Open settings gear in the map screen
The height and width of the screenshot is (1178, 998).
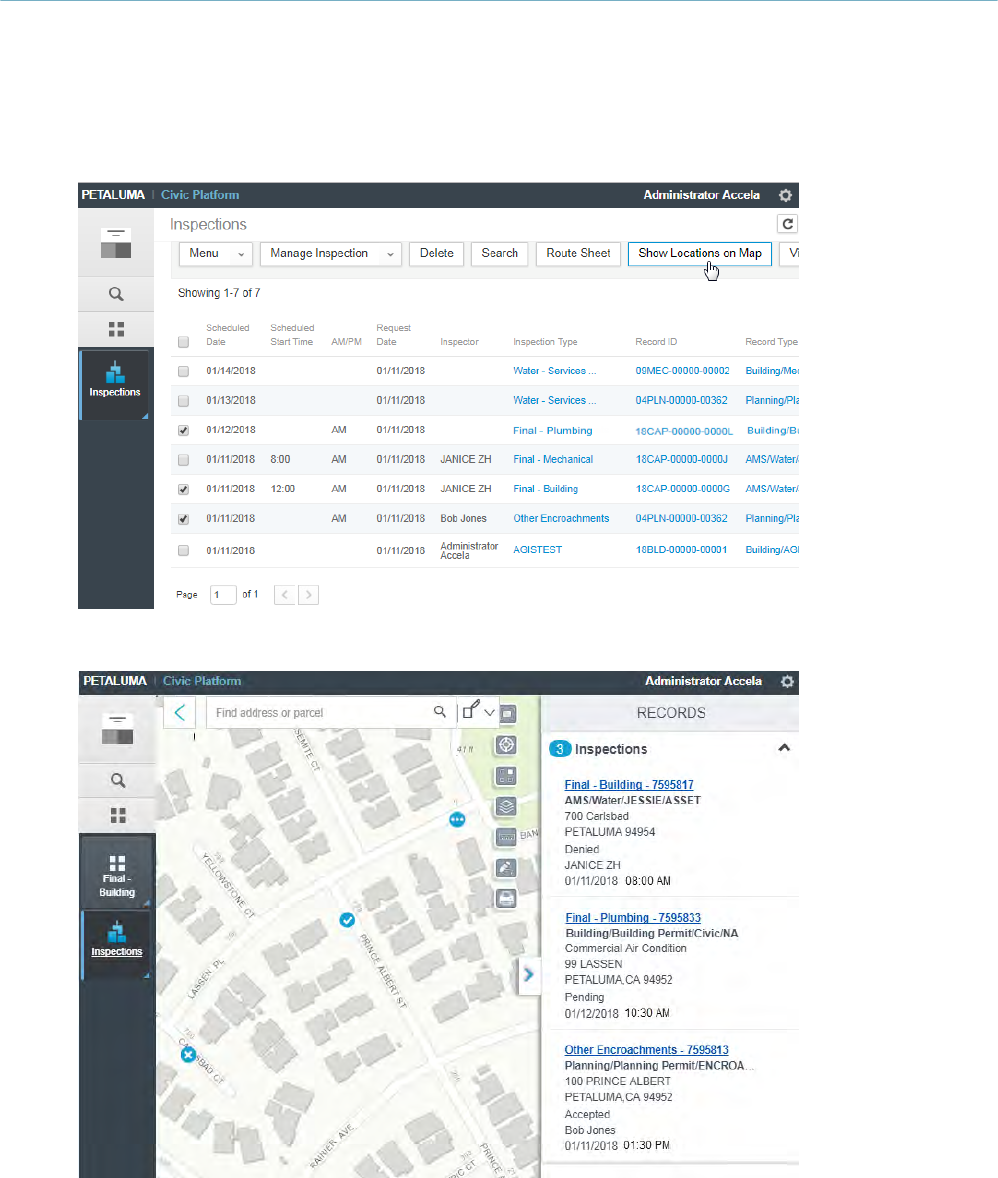pos(787,681)
